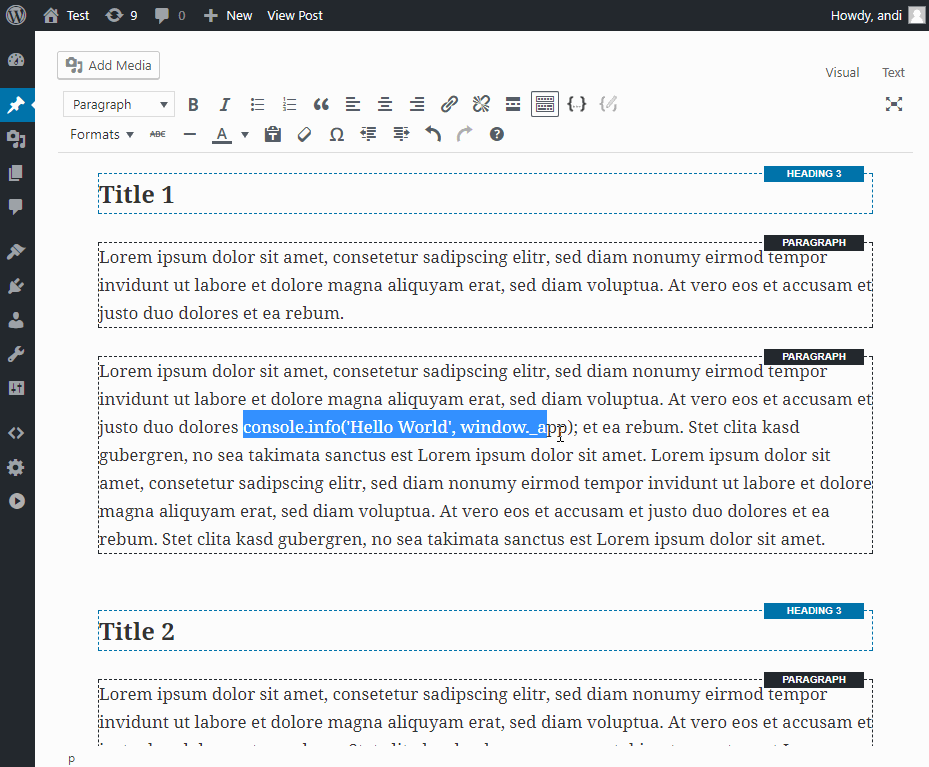
Task: Enter distraction-free fullscreen mode
Action: coord(893,104)
